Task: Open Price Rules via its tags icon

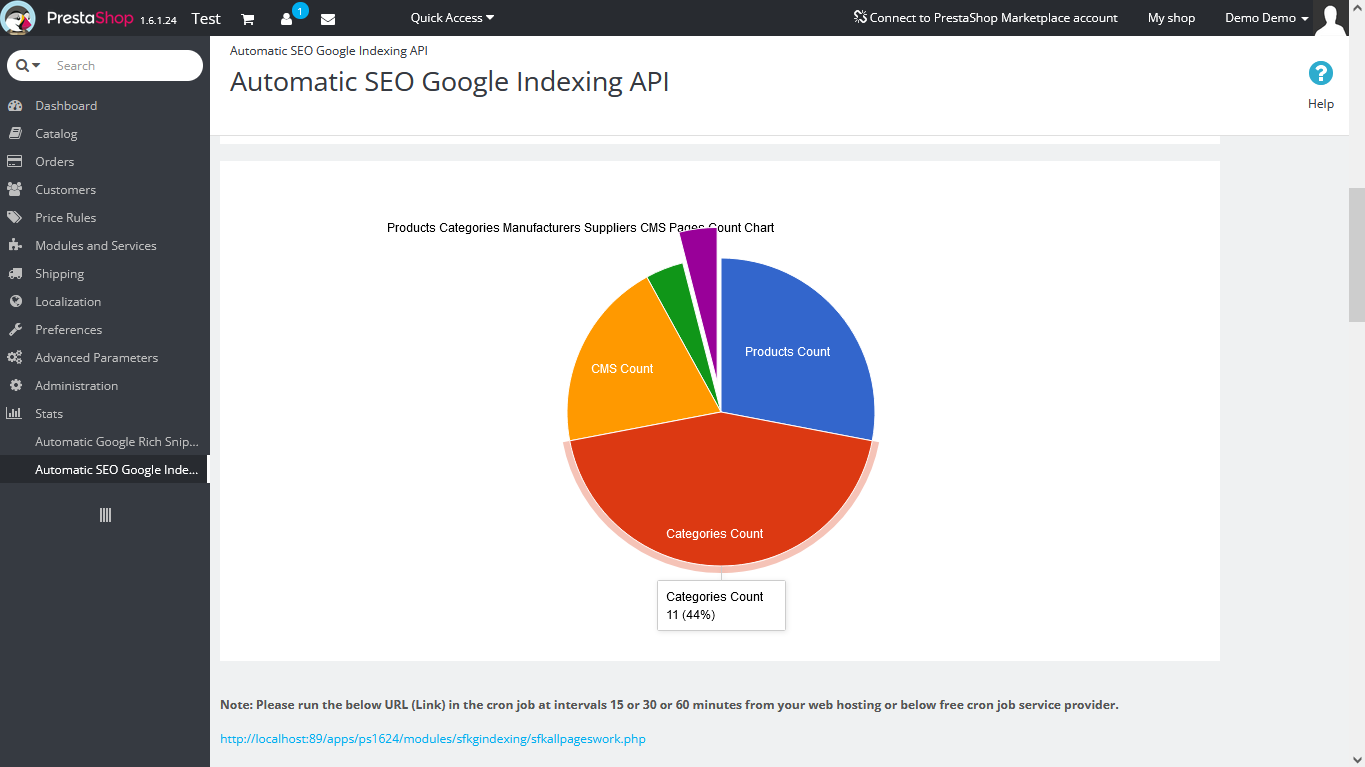Action: point(15,217)
